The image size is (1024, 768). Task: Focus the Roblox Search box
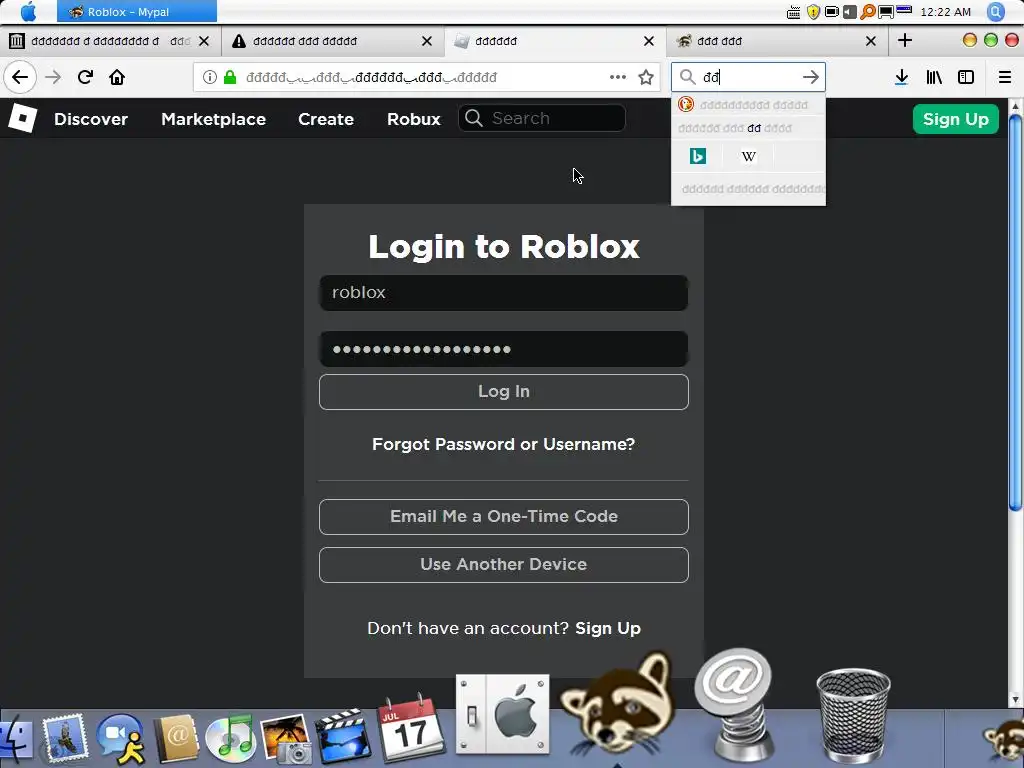(x=542, y=118)
